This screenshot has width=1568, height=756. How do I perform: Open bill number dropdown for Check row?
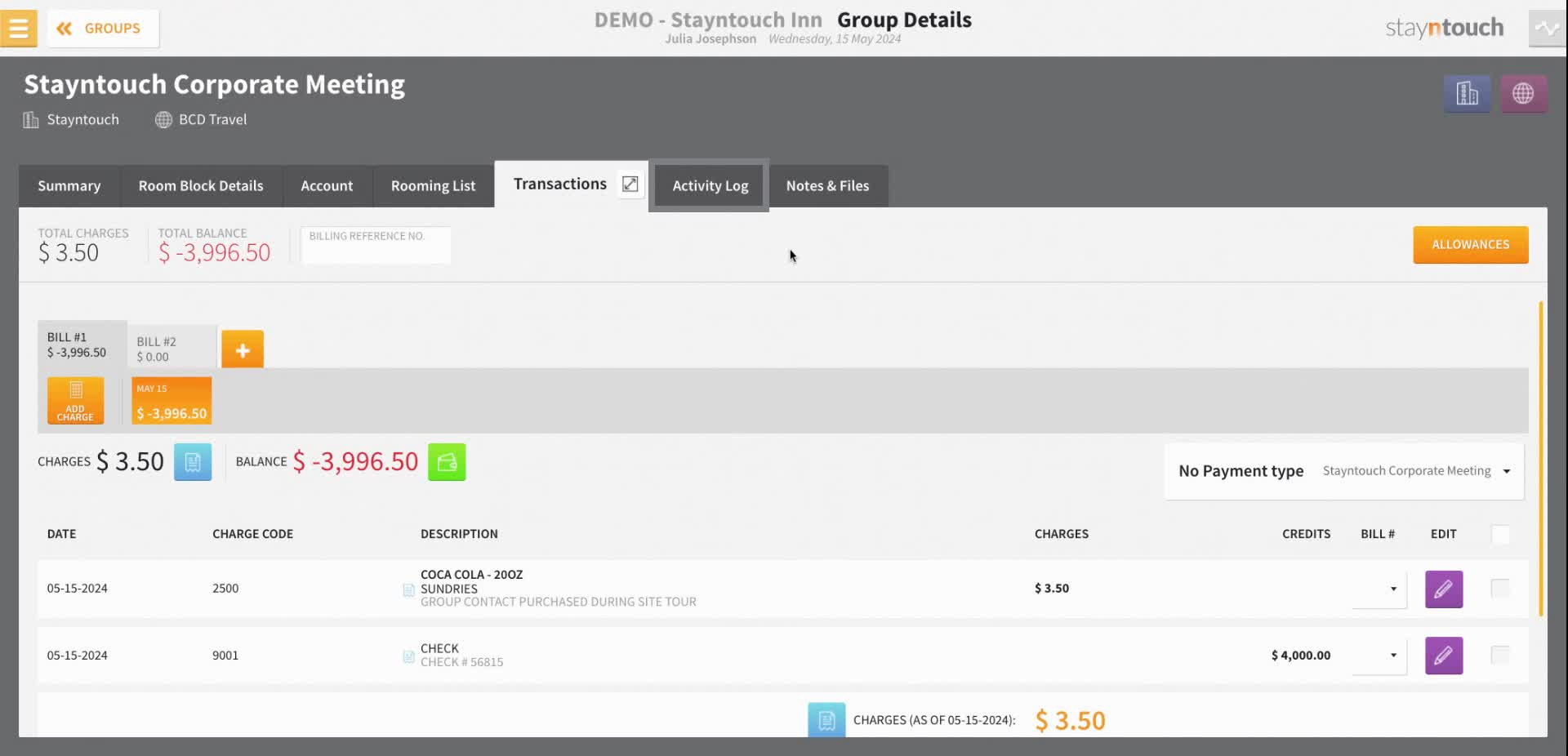(x=1379, y=656)
